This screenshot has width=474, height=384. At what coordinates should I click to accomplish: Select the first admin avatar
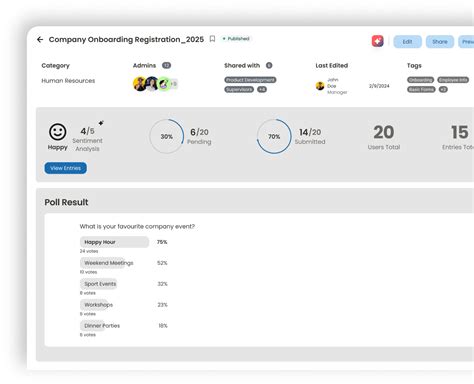coord(139,84)
